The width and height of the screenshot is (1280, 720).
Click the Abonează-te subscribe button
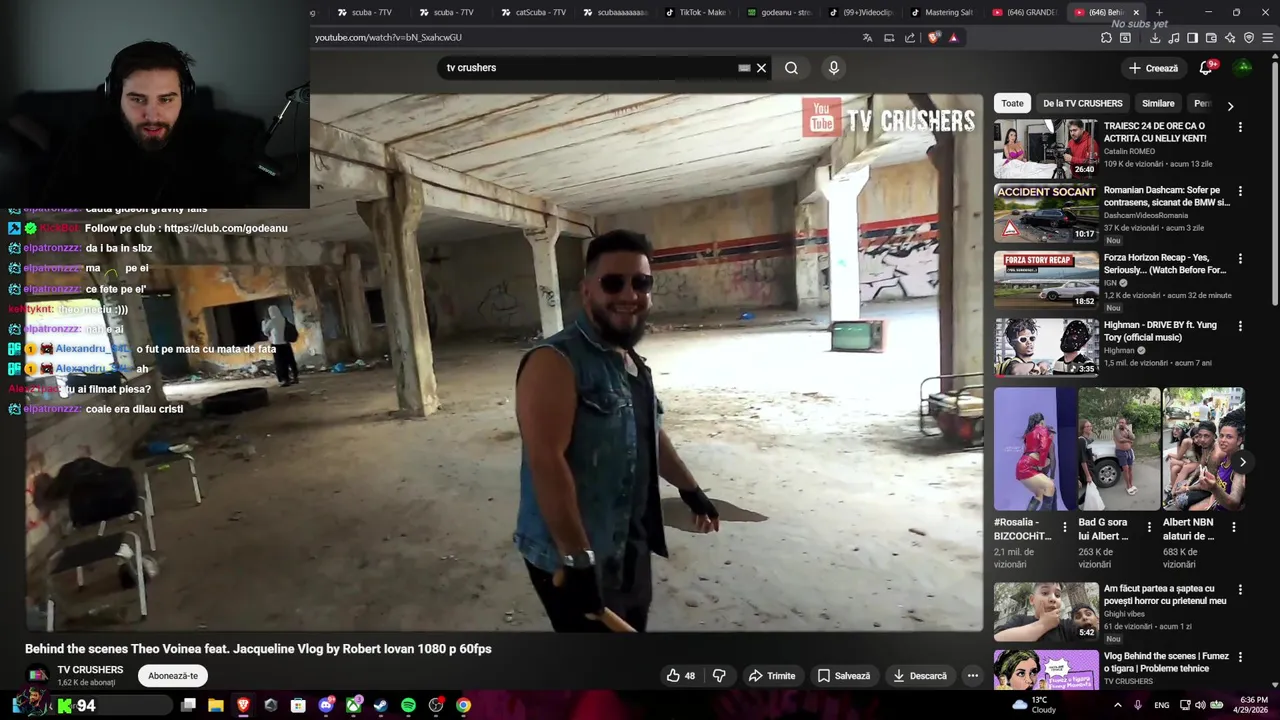[173, 676]
